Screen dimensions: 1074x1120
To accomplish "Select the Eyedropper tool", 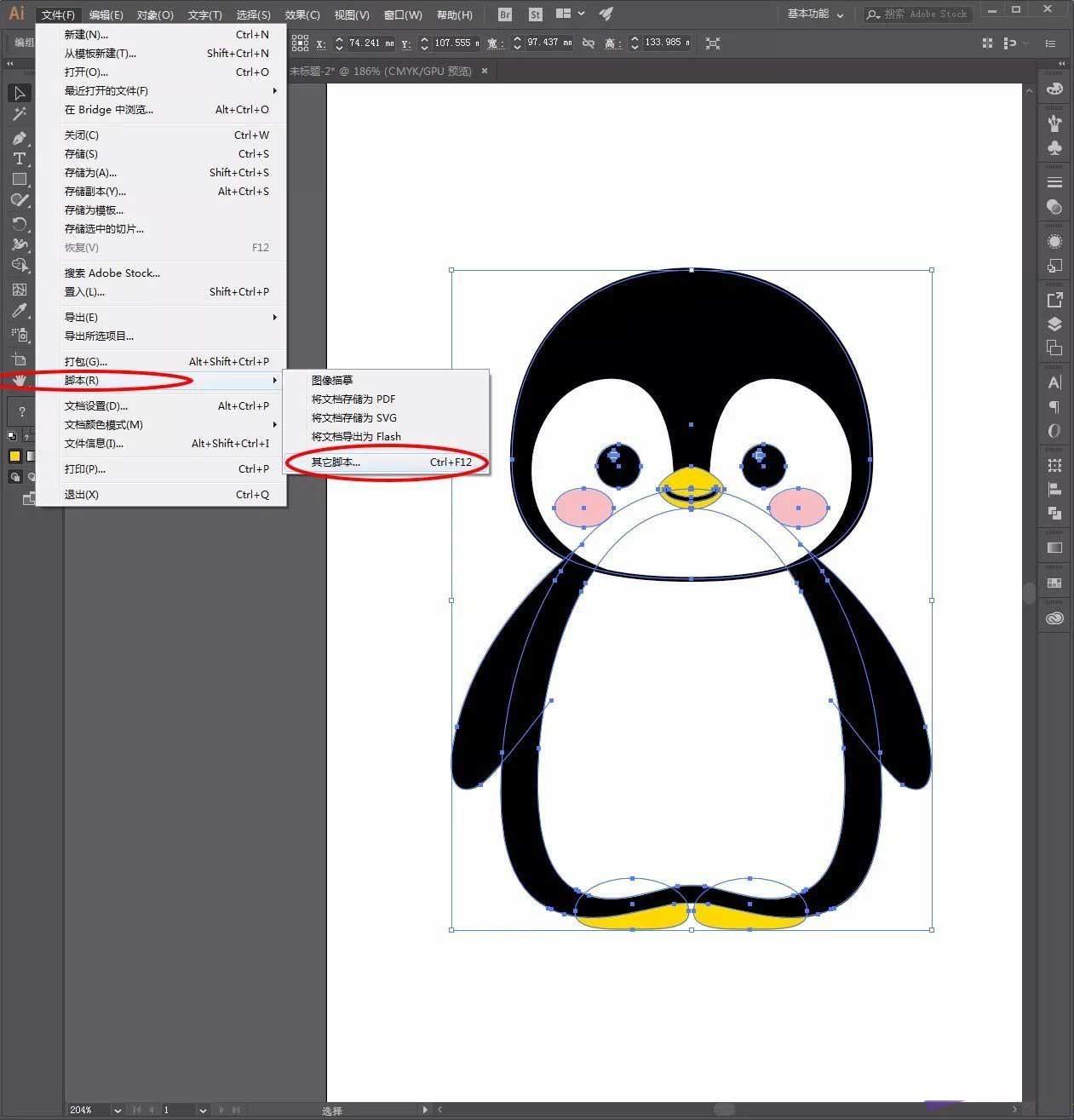I will click(x=20, y=311).
